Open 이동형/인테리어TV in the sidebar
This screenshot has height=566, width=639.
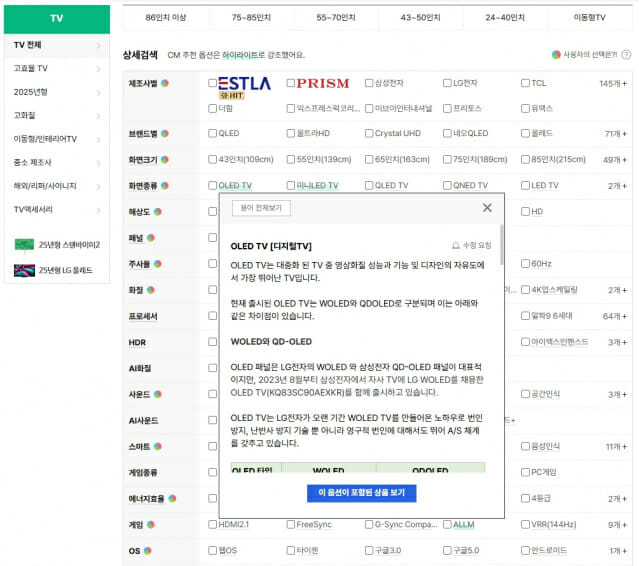pyautogui.click(x=57, y=139)
